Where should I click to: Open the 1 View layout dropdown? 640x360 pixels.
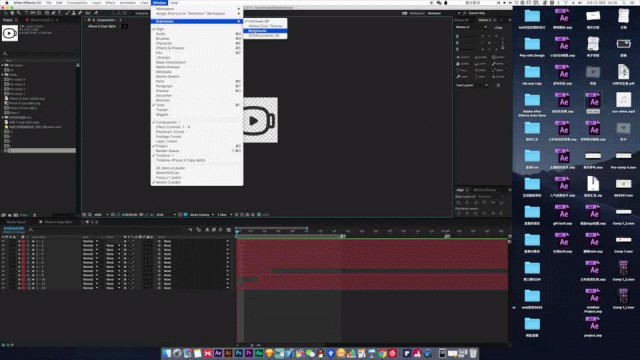pyautogui.click(x=224, y=215)
